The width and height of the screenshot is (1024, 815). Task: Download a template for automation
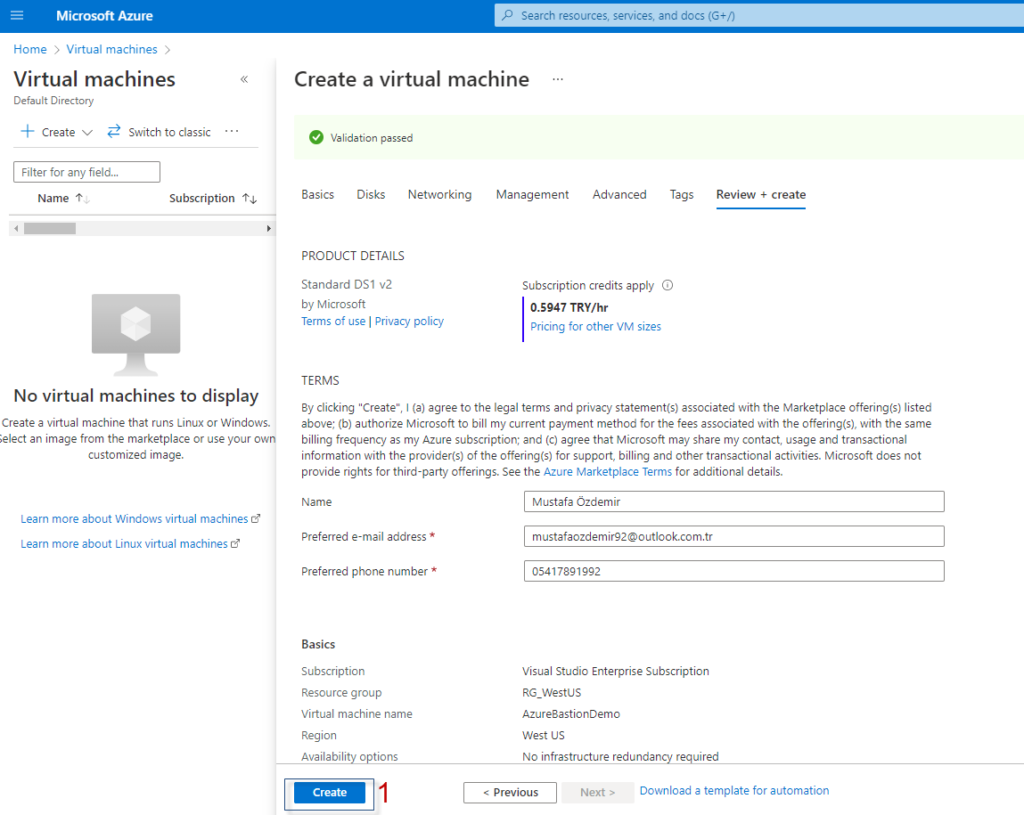(x=734, y=791)
